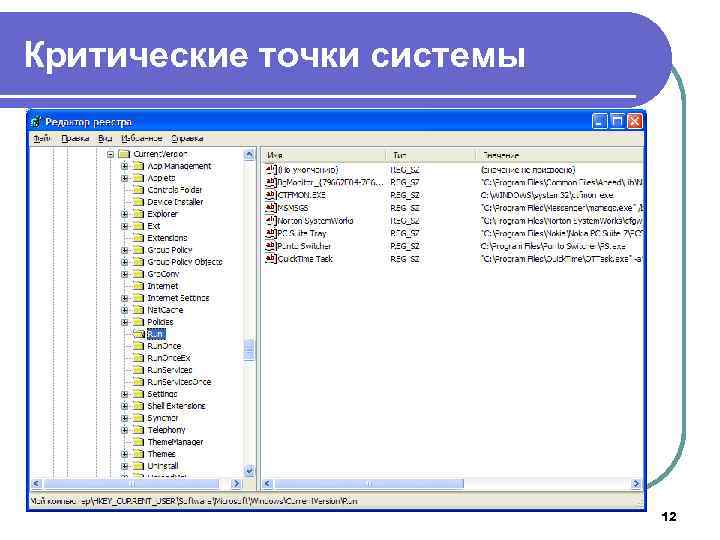This screenshot has height=540, width=720.
Task: Expand the Group Policy node
Action: 124,250
